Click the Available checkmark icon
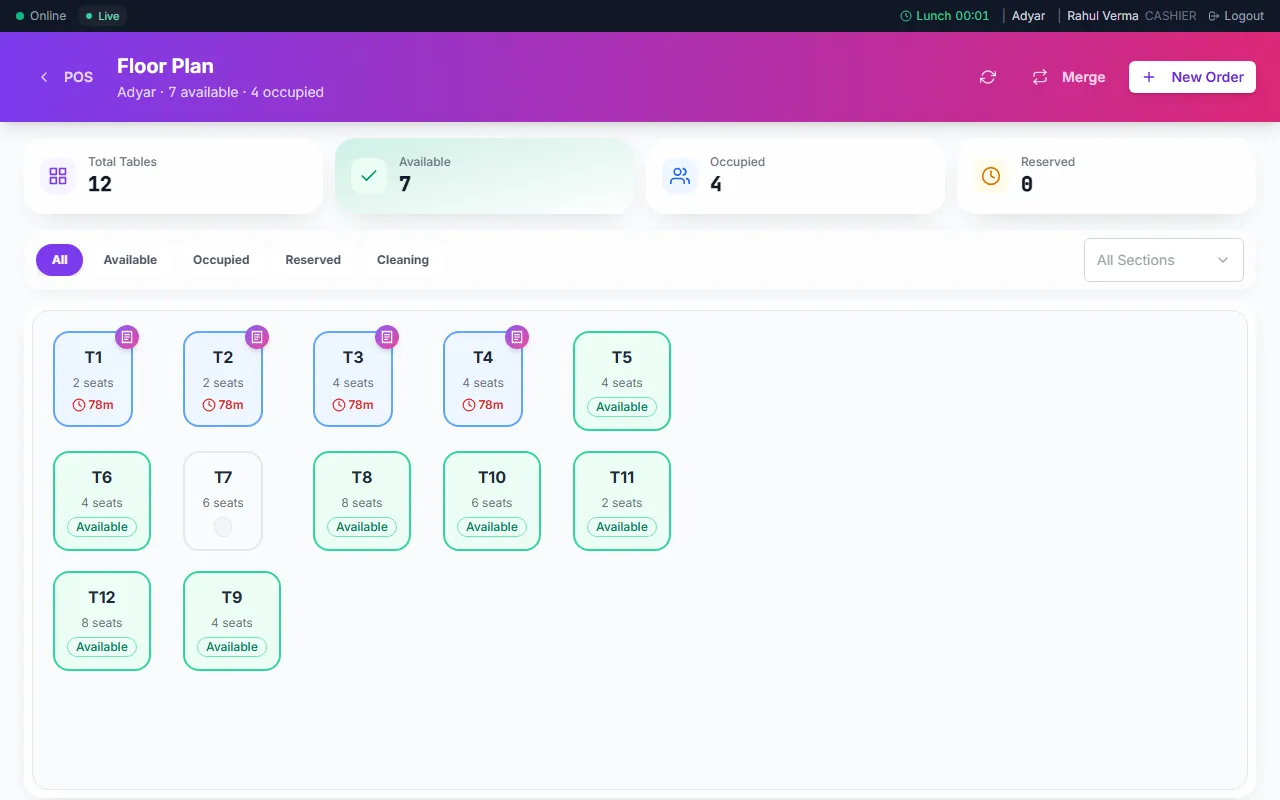 click(x=369, y=176)
